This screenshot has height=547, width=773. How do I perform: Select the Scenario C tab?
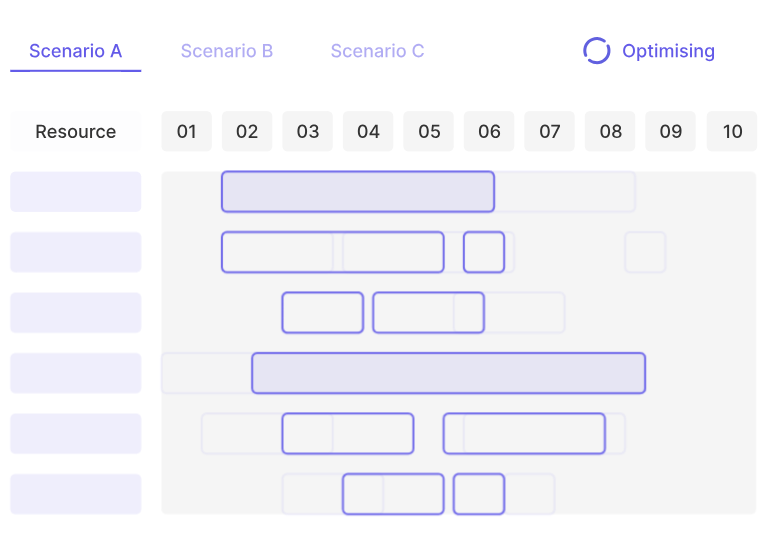point(377,51)
